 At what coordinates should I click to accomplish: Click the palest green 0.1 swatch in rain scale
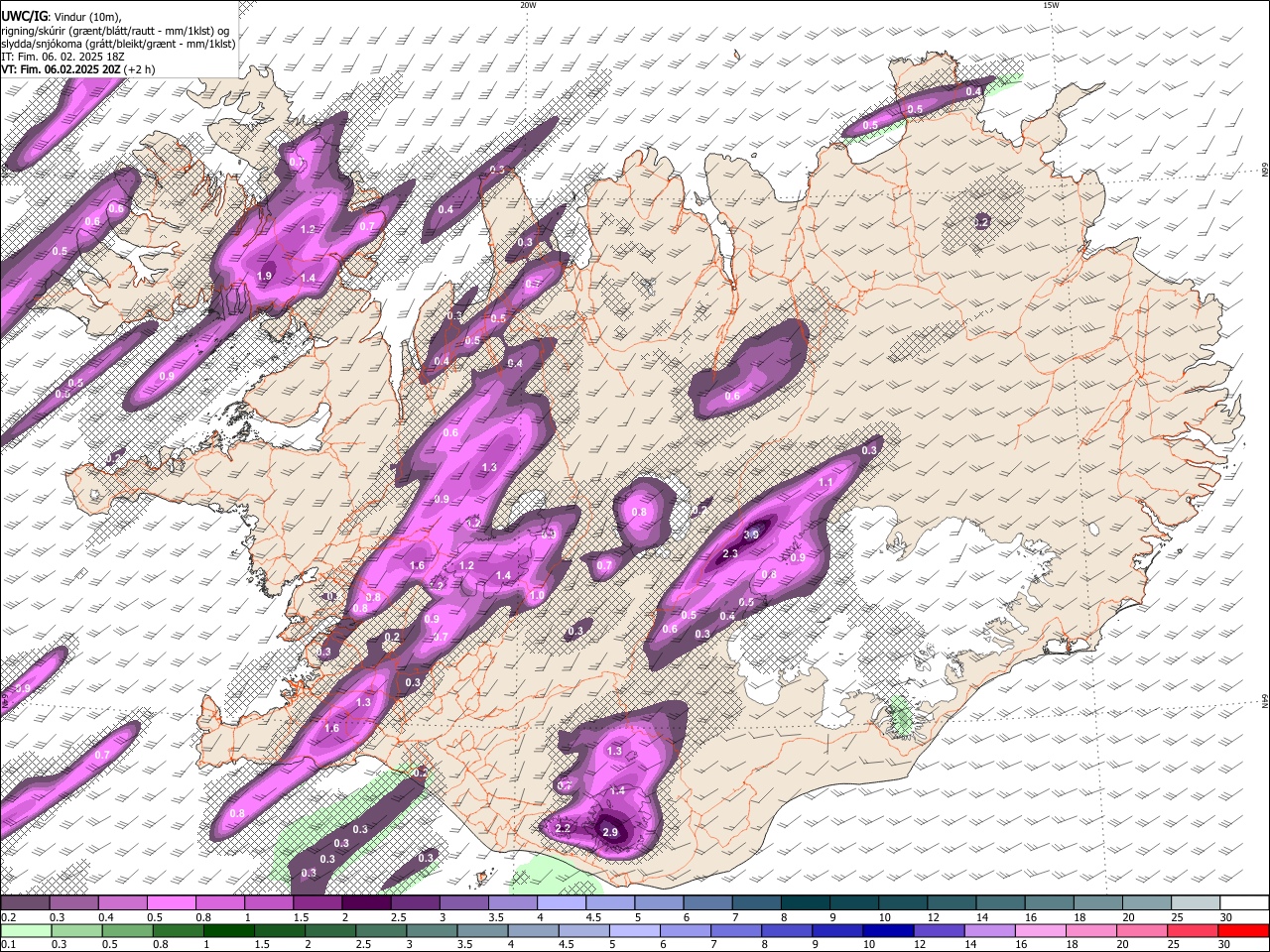[26, 930]
